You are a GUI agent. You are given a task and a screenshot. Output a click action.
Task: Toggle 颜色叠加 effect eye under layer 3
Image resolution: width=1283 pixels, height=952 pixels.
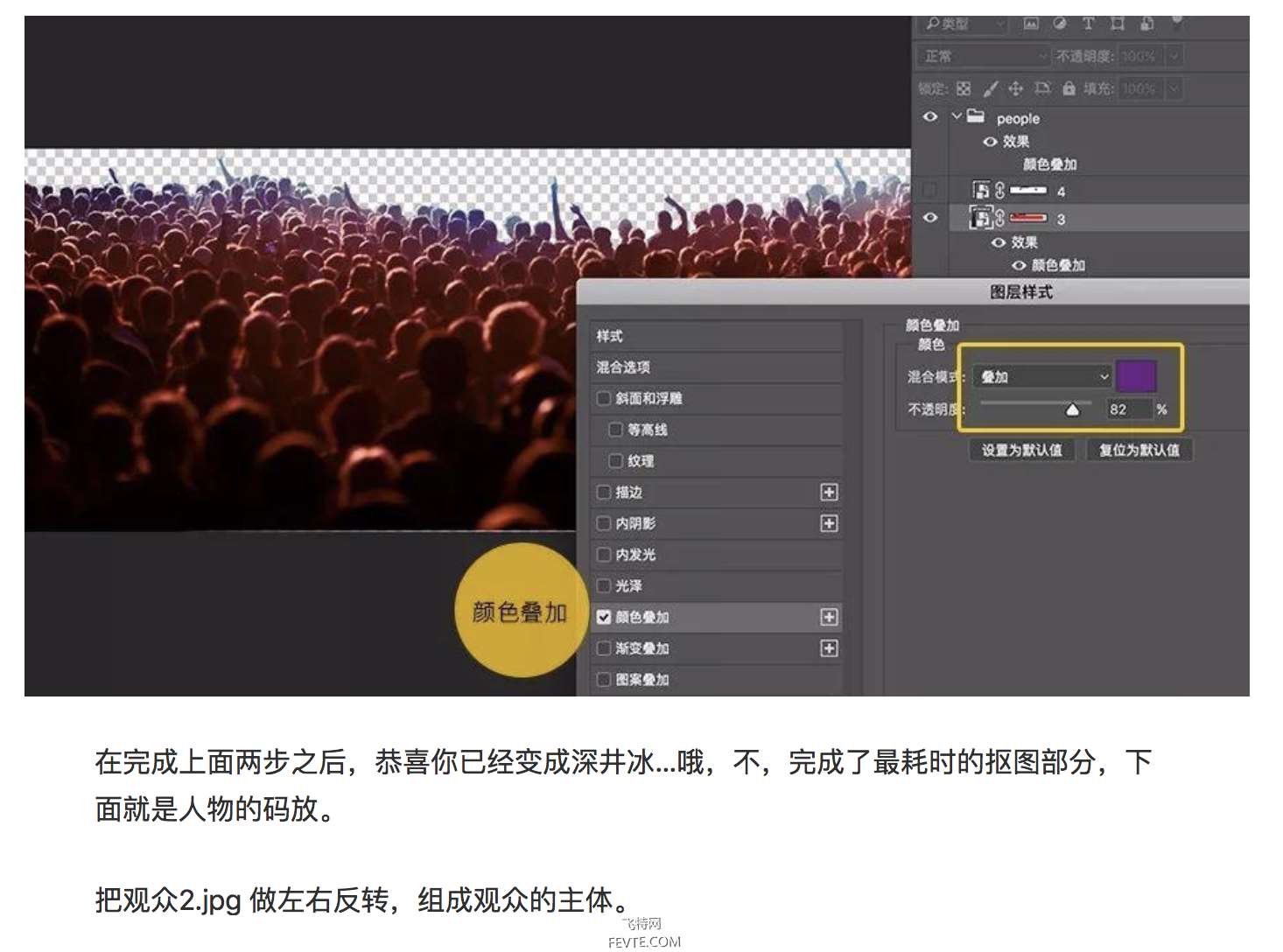tap(1019, 265)
